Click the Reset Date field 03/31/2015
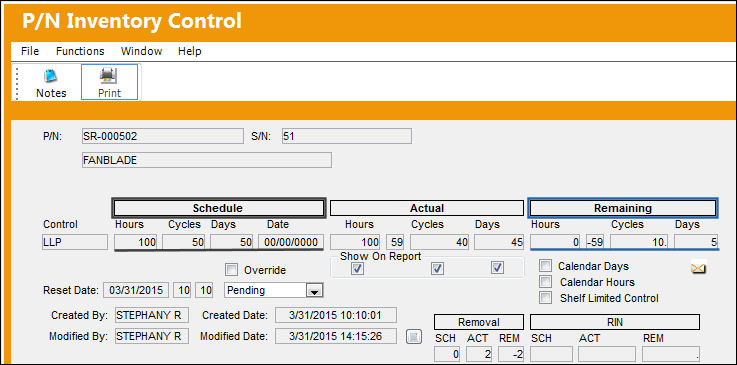The image size is (737, 365). (x=136, y=290)
